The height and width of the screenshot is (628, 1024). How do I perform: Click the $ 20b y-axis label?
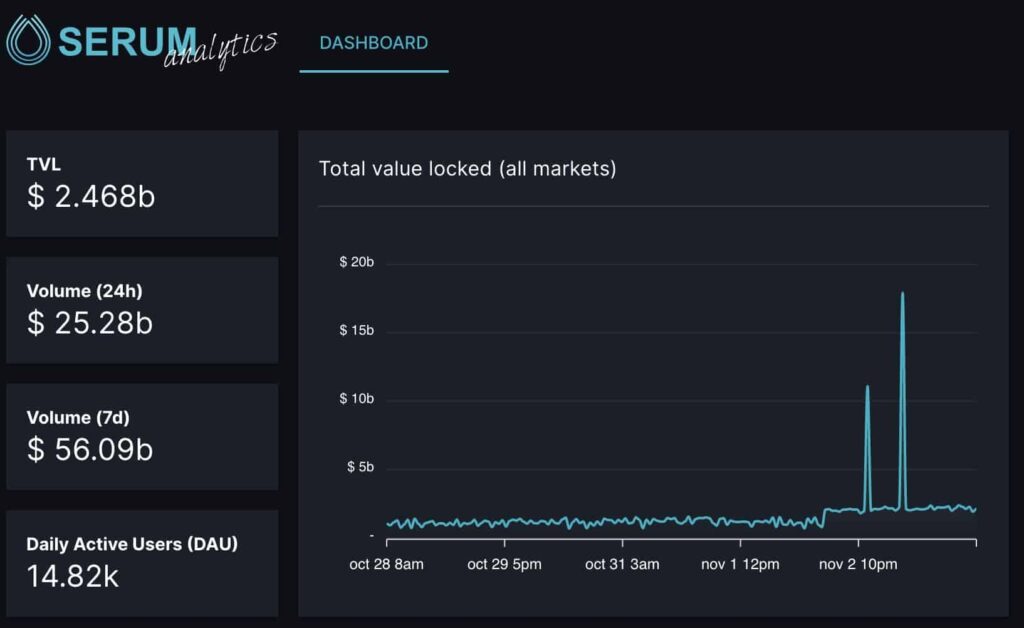pyautogui.click(x=357, y=262)
